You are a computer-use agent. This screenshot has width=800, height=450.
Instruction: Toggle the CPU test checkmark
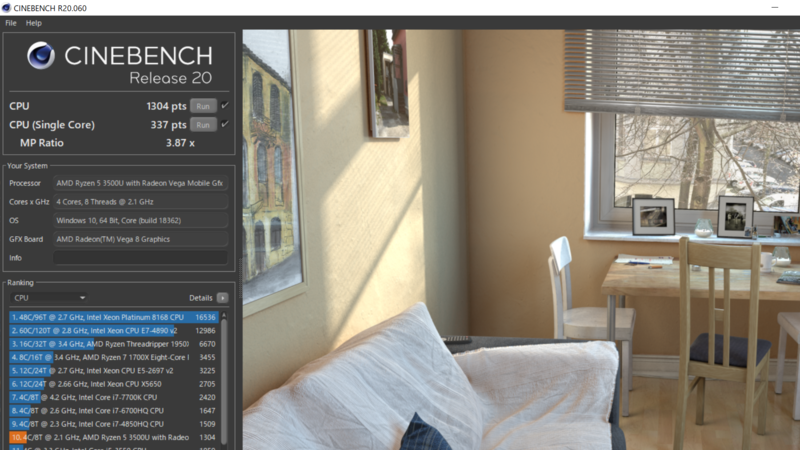pyautogui.click(x=225, y=106)
